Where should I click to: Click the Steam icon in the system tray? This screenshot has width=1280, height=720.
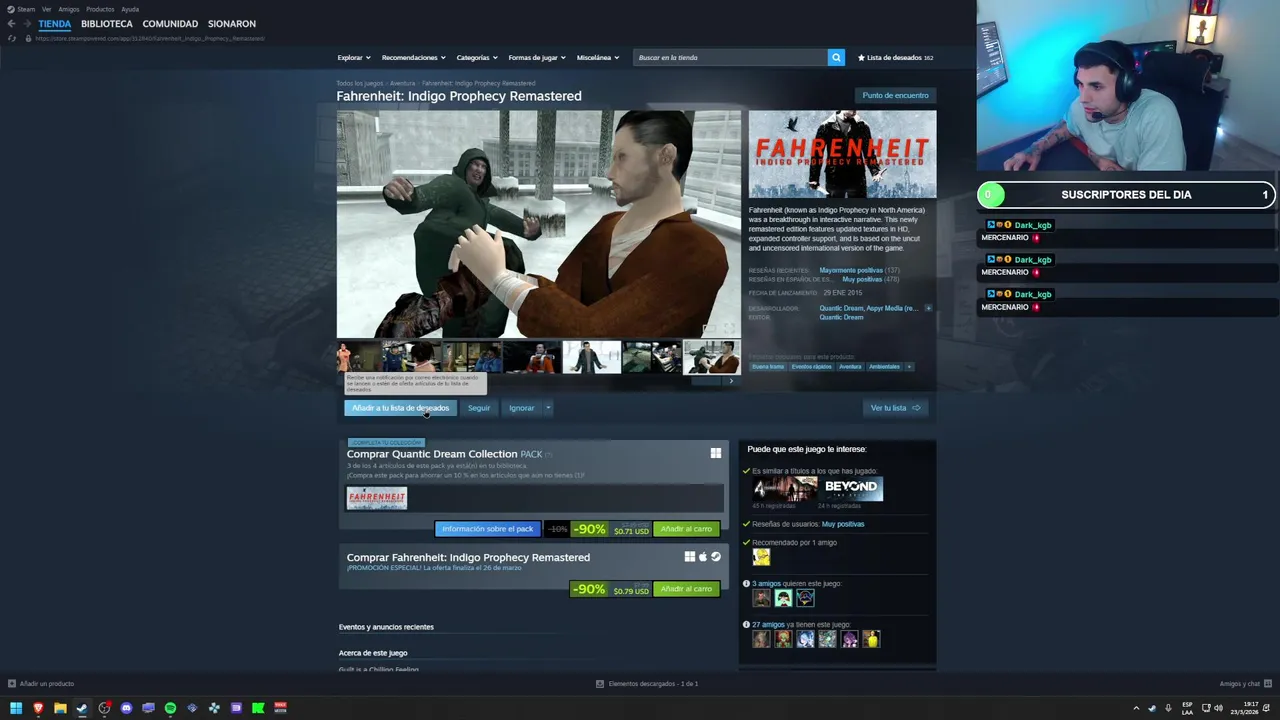(1151, 708)
